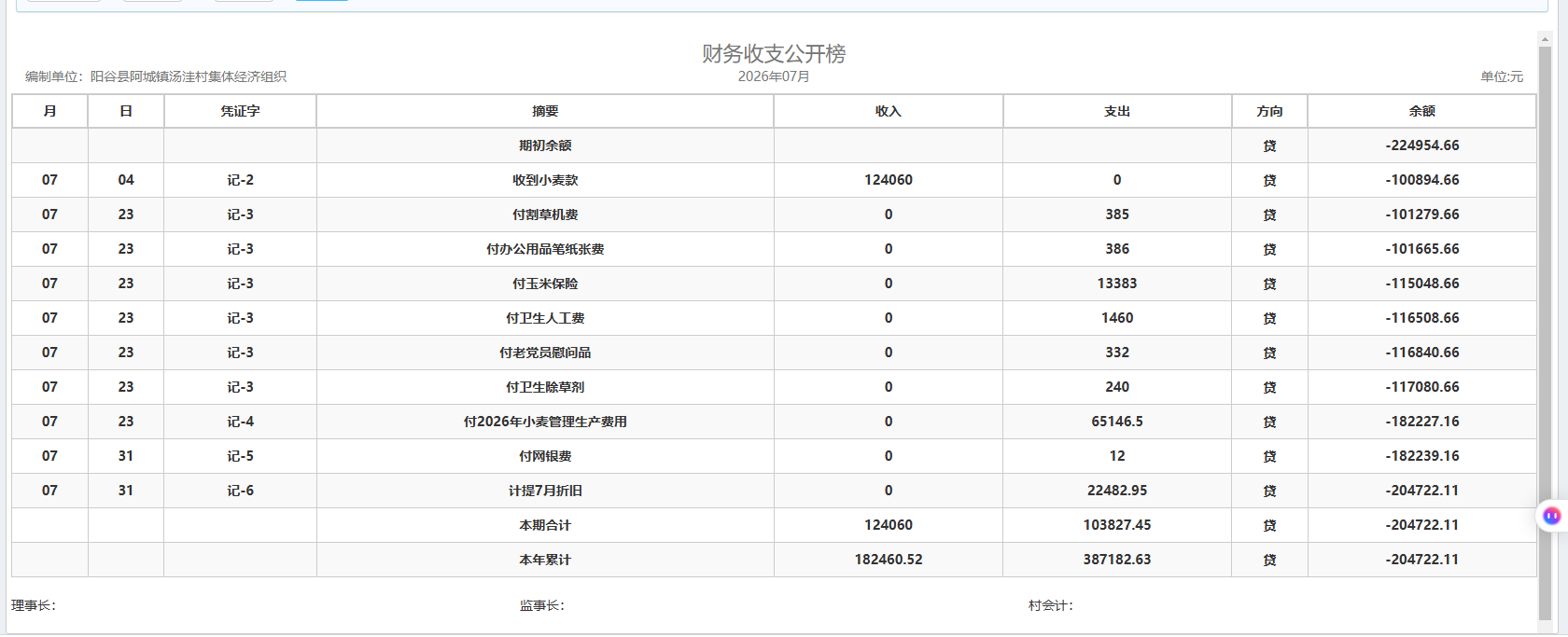The height and width of the screenshot is (637, 1568).
Task: Select voucher 记-5 cell
Action: pos(240,456)
